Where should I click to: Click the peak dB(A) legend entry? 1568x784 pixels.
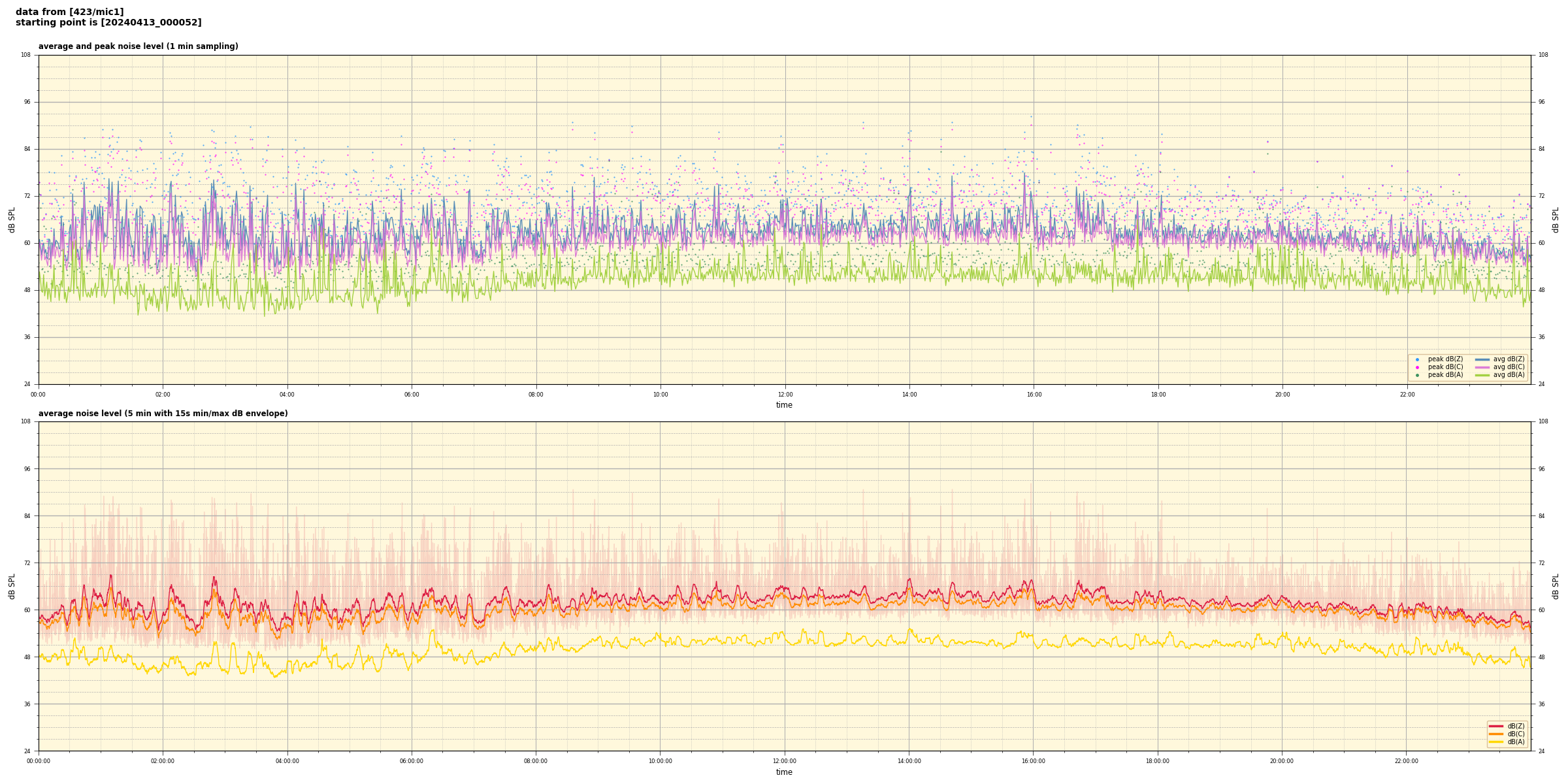[x=1445, y=375]
